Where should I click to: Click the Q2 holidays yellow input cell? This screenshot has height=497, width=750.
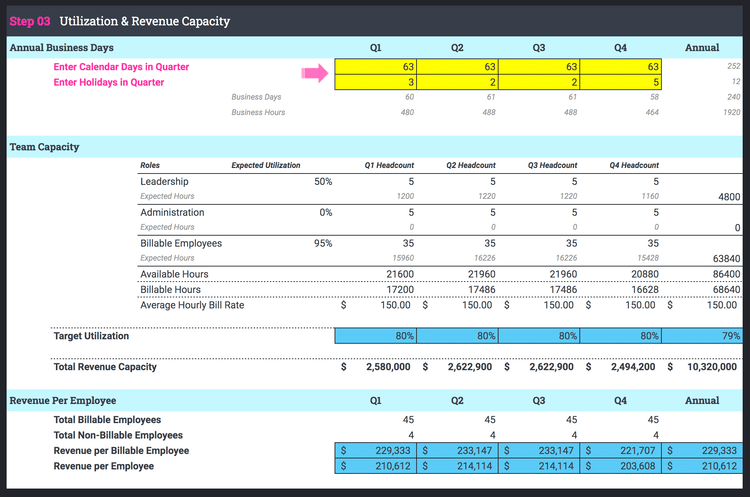click(x=458, y=82)
